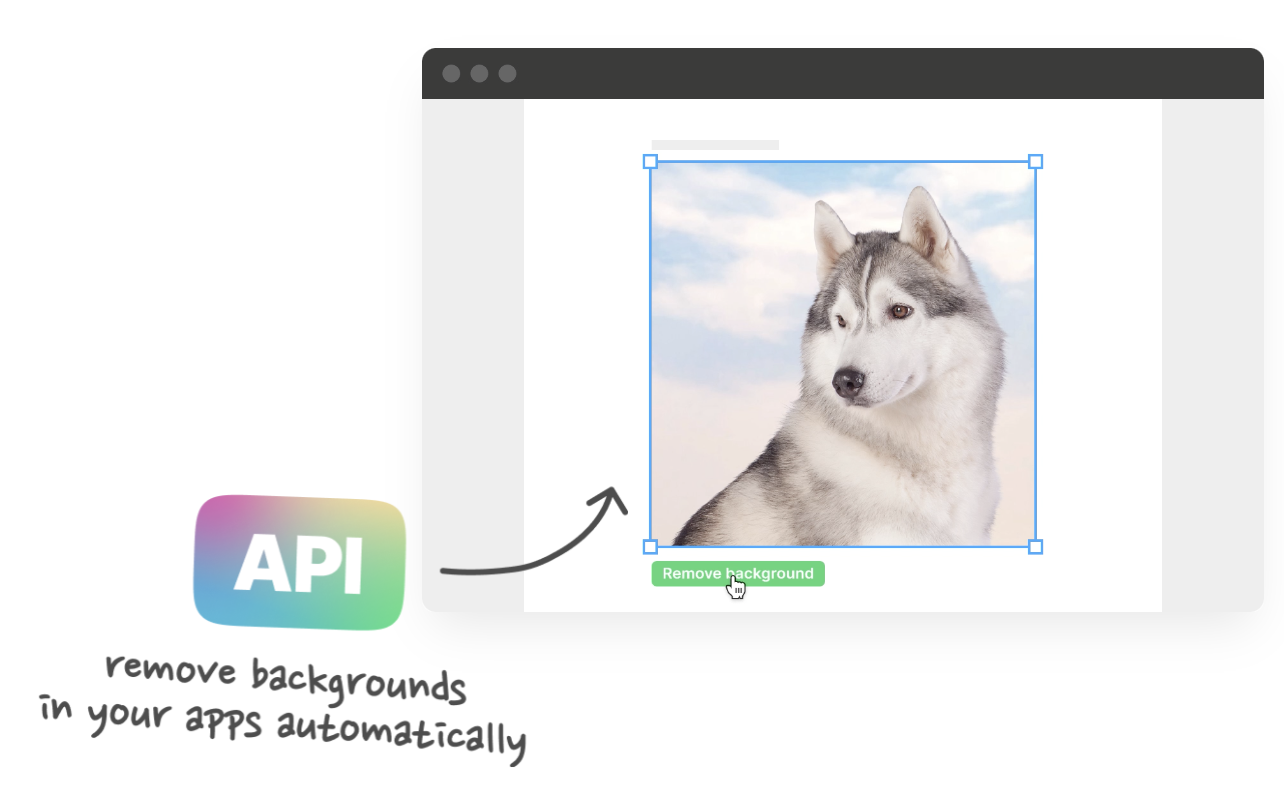
Task: Click the bottom-right selection handle
Action: [x=1035, y=546]
